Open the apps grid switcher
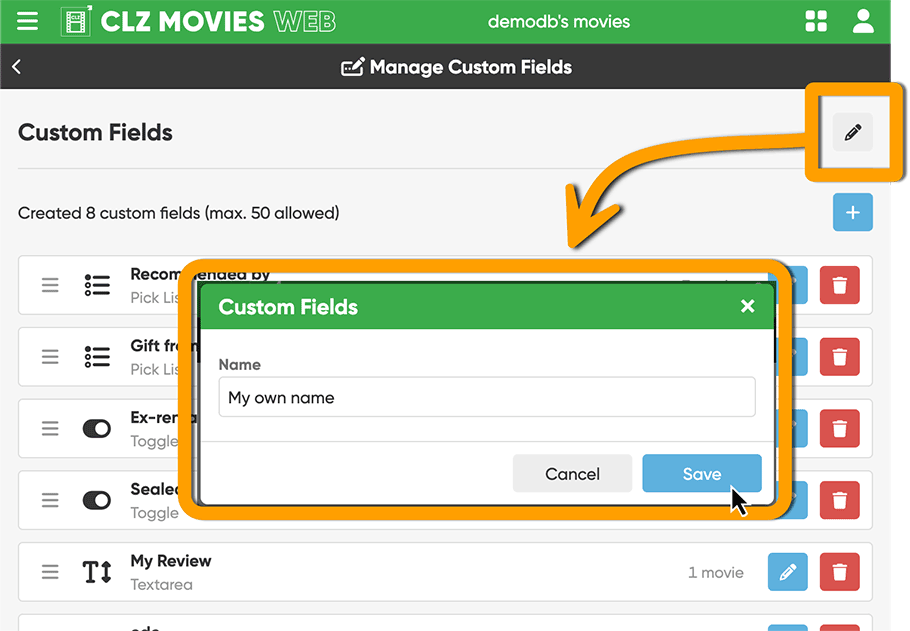Screen dimensions: 910x631 (816, 21)
